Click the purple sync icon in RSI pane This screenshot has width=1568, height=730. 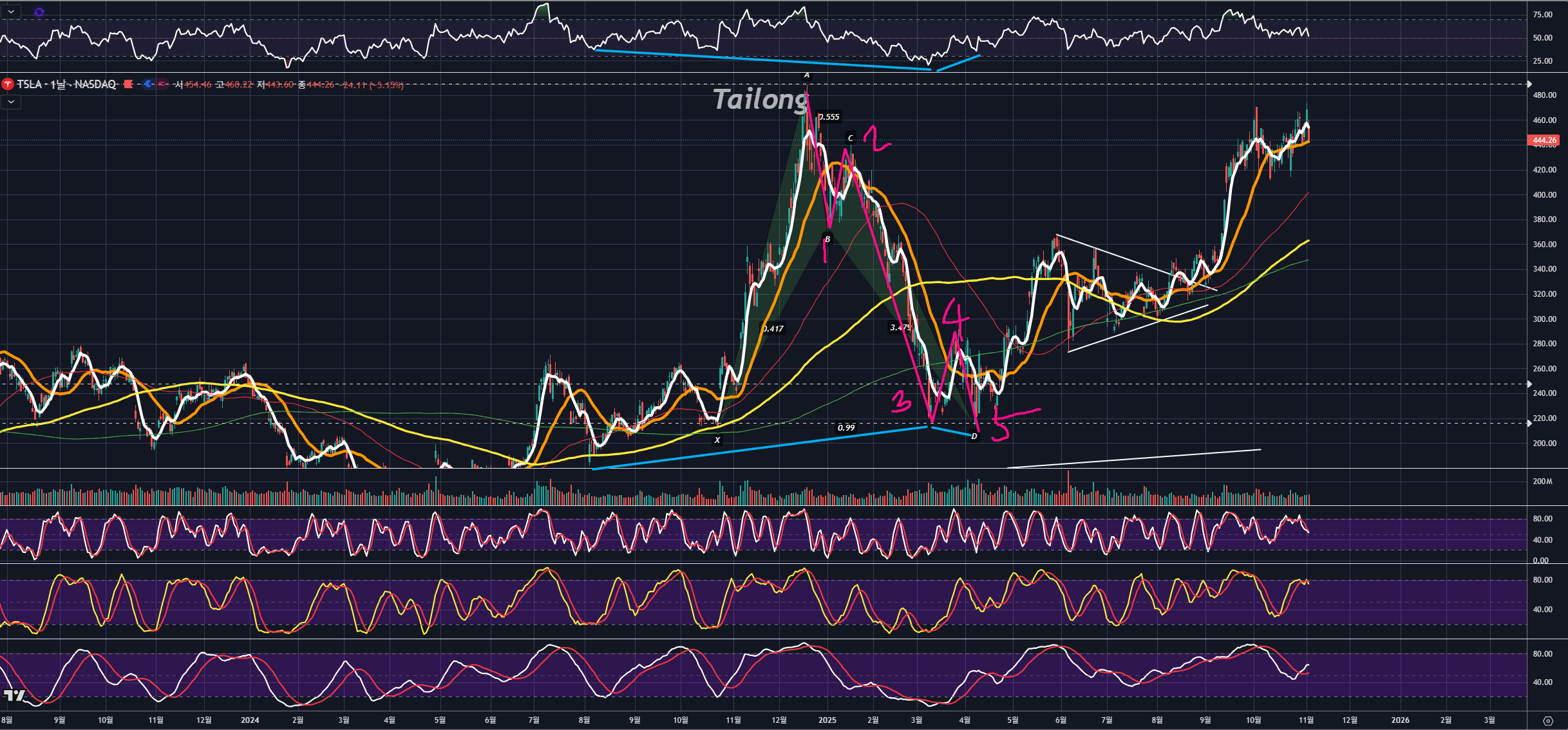39,12
